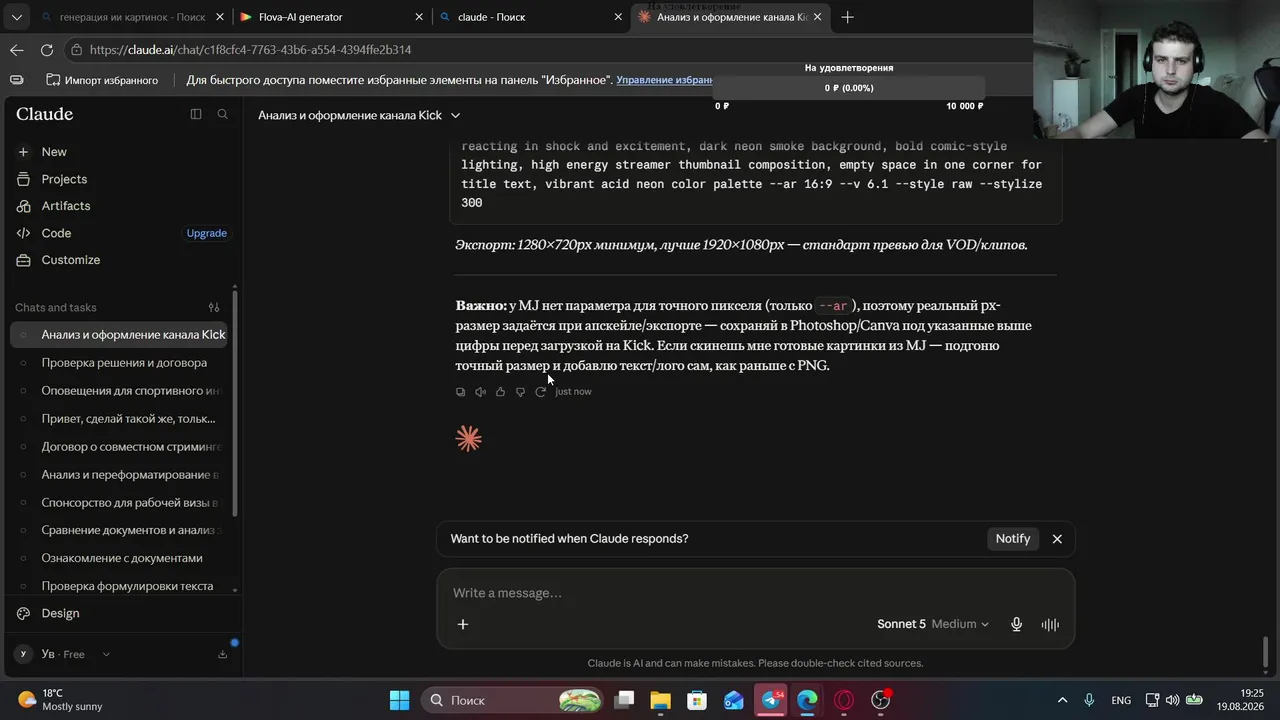Switch the ENG input language
The image size is (1280, 720).
[1121, 700]
